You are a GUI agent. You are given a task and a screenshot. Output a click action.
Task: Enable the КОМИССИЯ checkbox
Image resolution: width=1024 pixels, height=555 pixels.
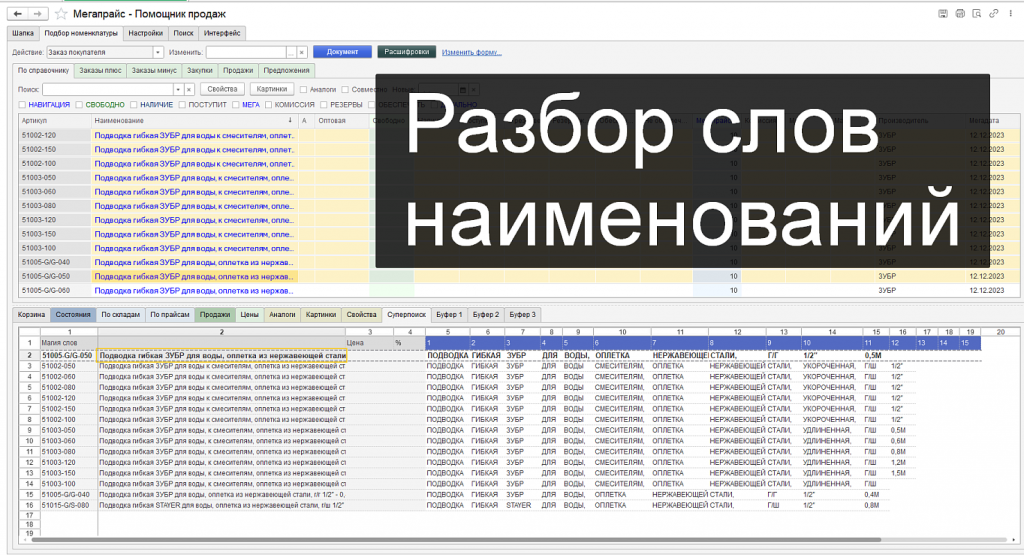[x=268, y=104]
